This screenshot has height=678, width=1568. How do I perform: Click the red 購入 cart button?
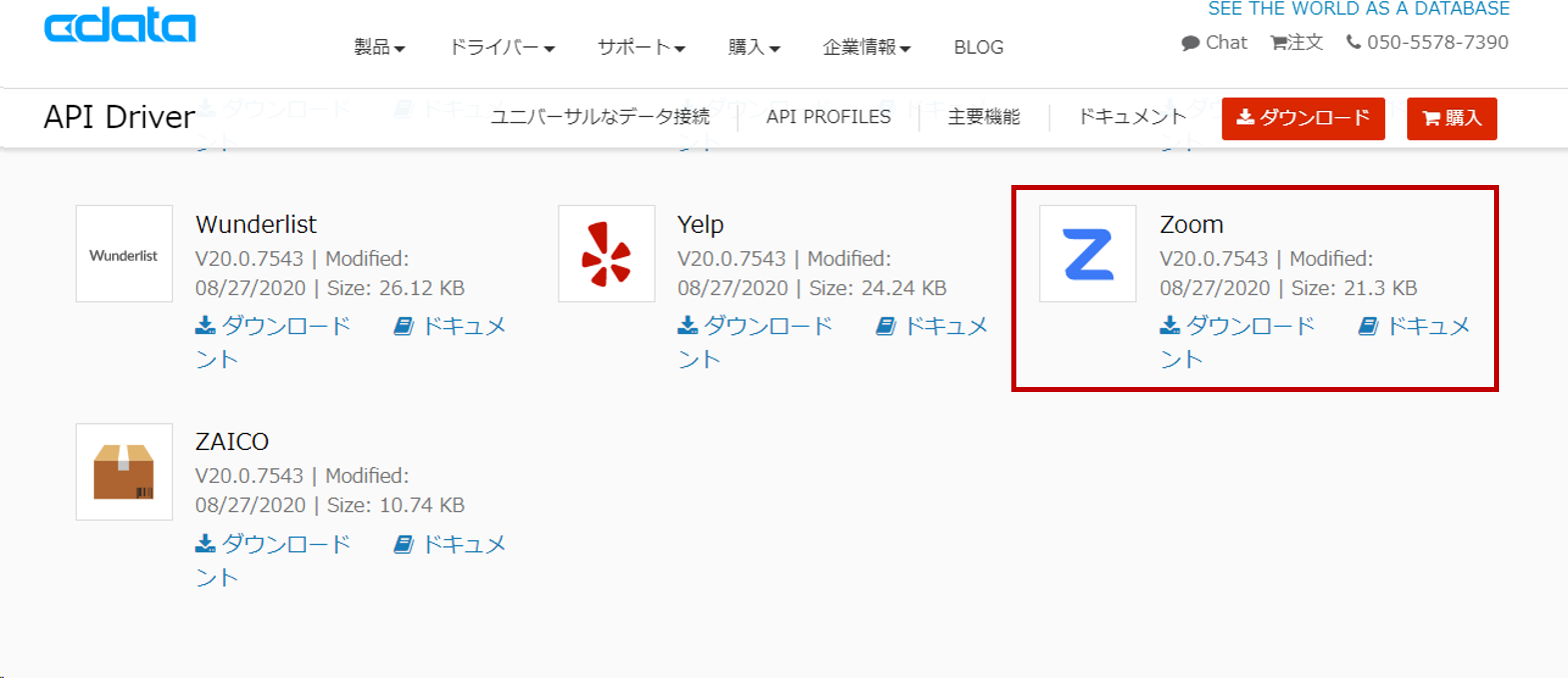click(1452, 118)
